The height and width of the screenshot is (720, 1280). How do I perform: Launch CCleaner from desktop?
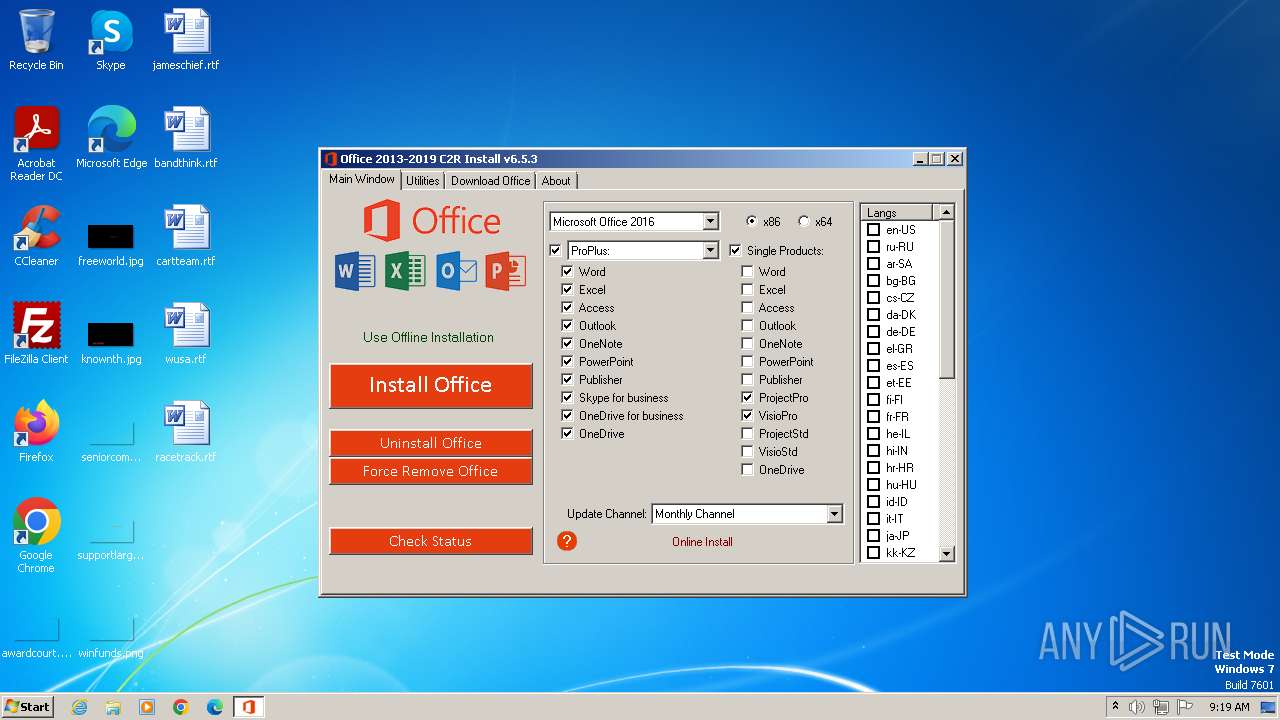36,236
